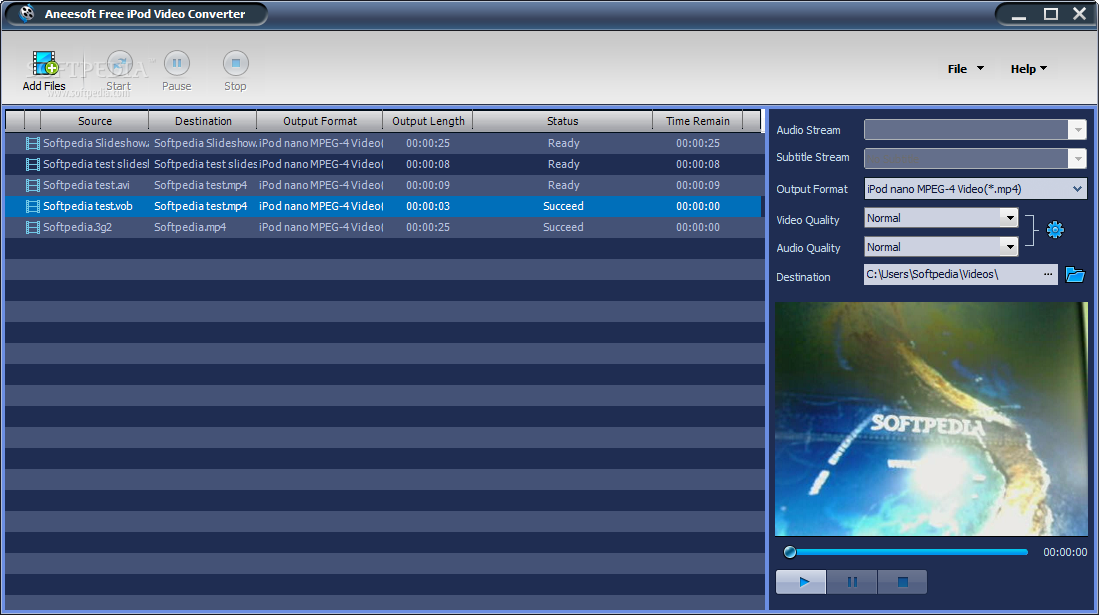
Task: Click film icon of Softpedia test slideshow row
Action: (x=32, y=164)
